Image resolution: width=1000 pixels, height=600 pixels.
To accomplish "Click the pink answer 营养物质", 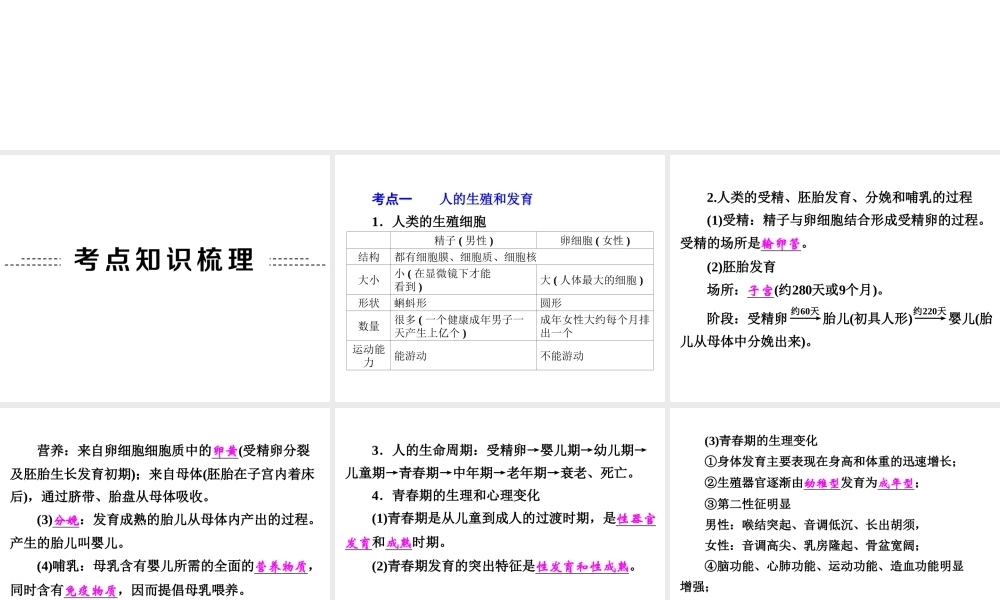I will (x=281, y=566).
